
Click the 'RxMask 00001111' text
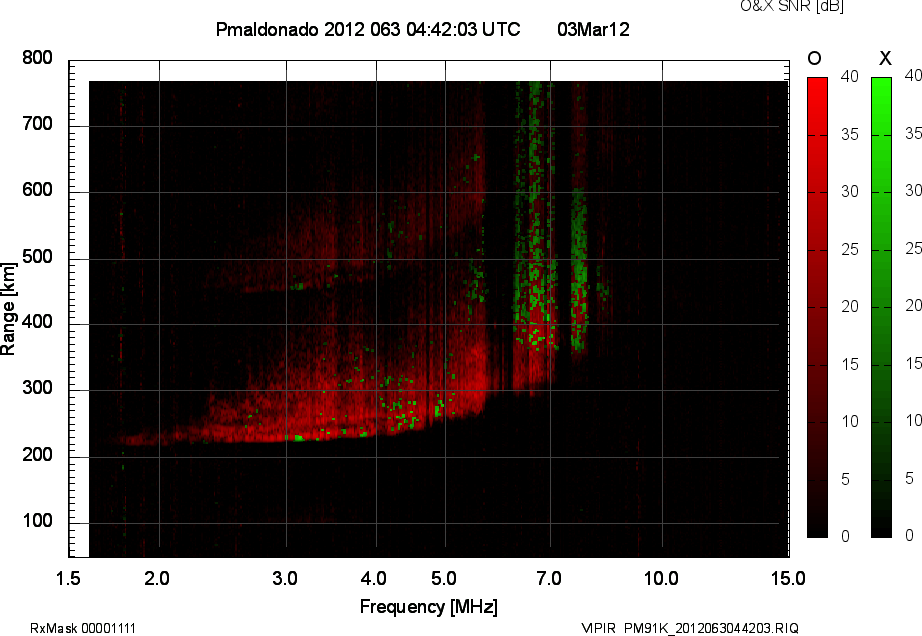point(83,628)
